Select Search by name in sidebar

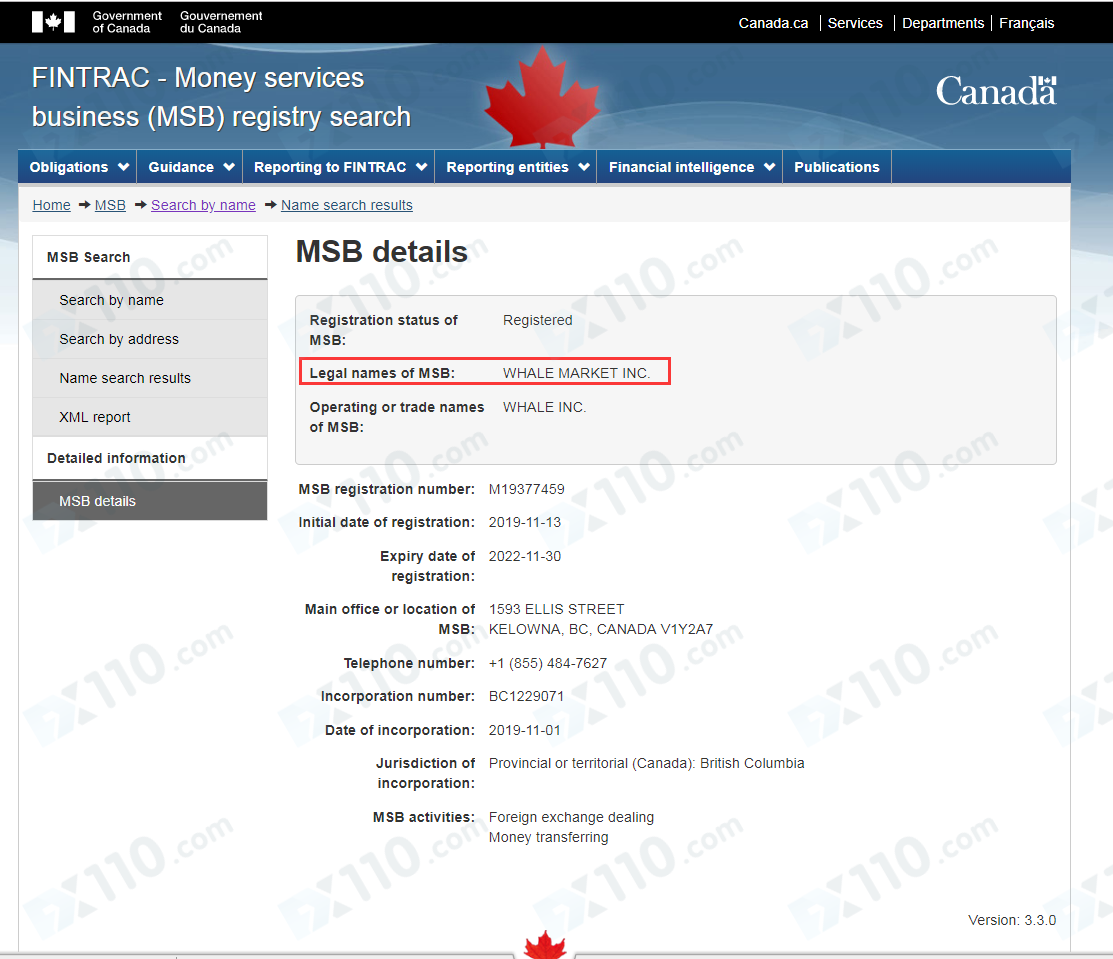click(x=150, y=300)
